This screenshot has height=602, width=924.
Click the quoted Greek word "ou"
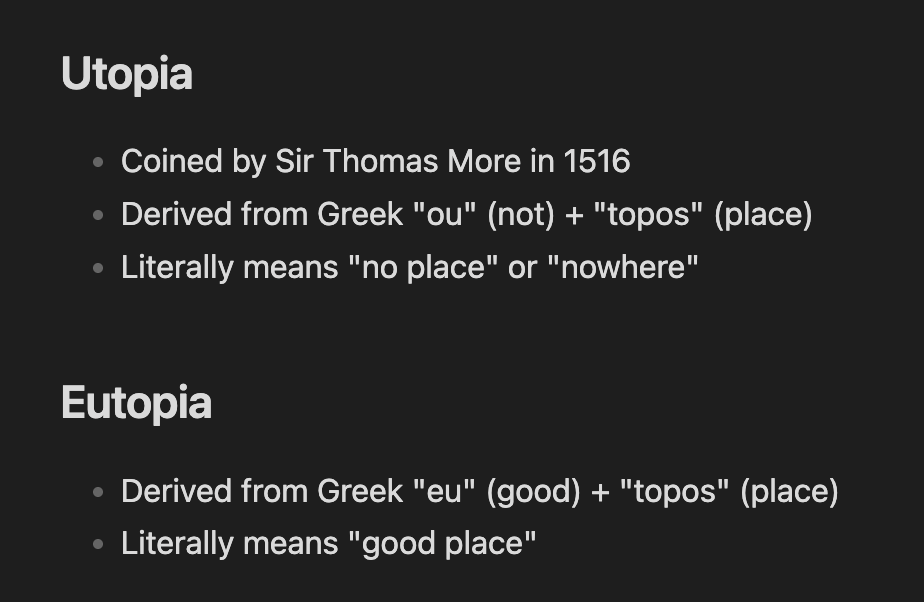445,214
